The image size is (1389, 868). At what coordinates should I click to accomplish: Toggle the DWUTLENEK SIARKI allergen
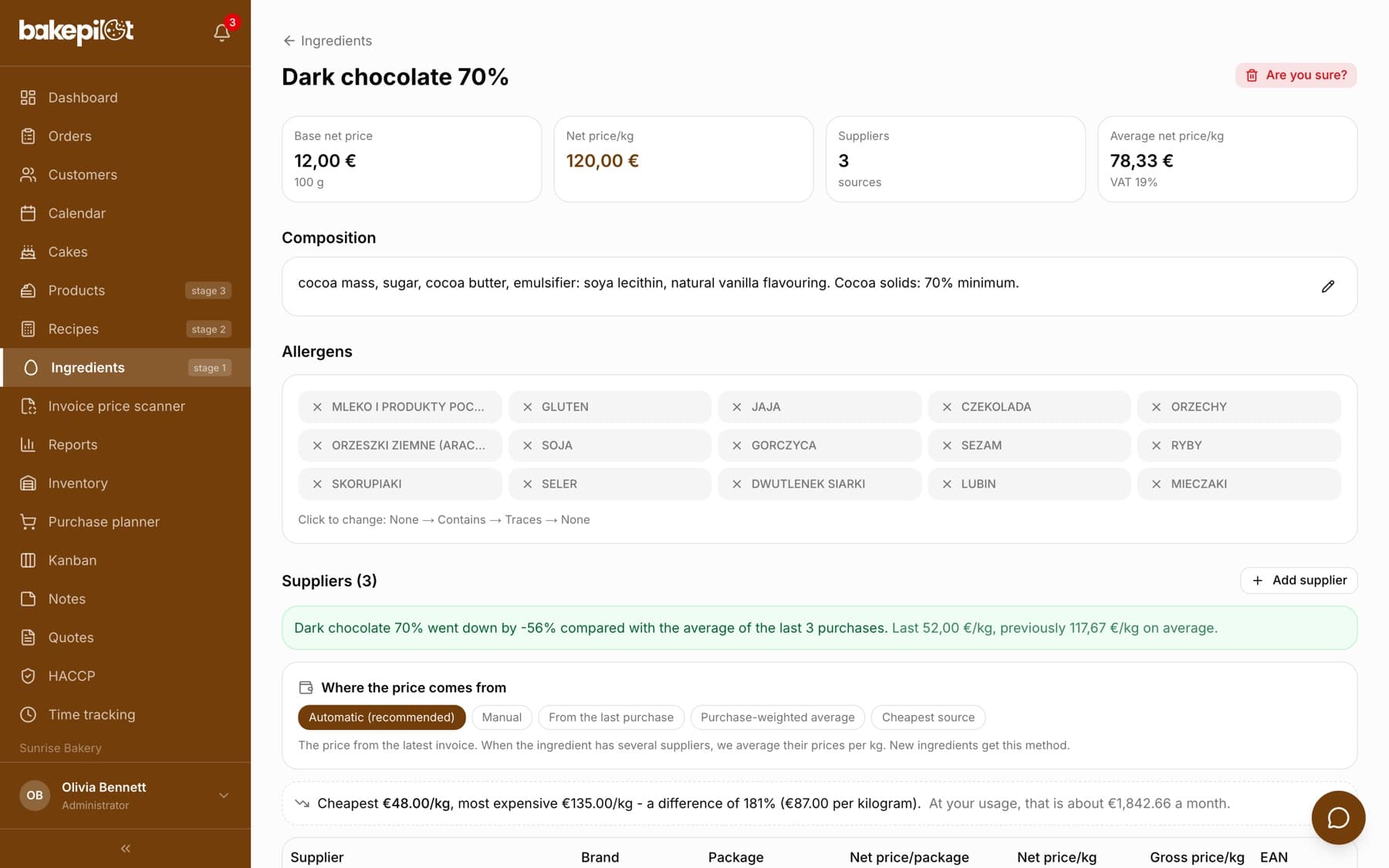pyautogui.click(x=820, y=484)
